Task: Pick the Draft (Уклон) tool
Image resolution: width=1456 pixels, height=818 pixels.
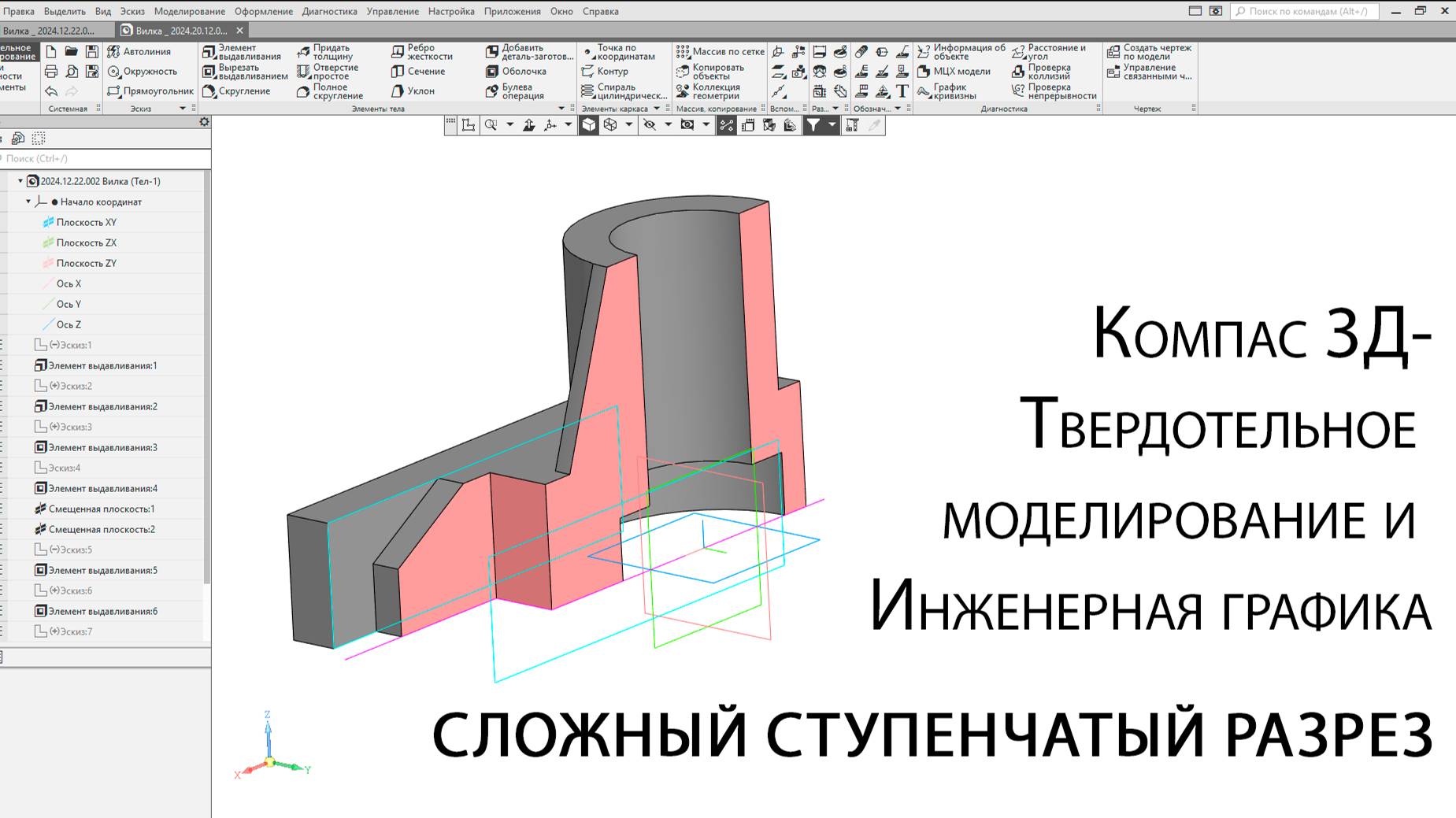Action: click(413, 91)
